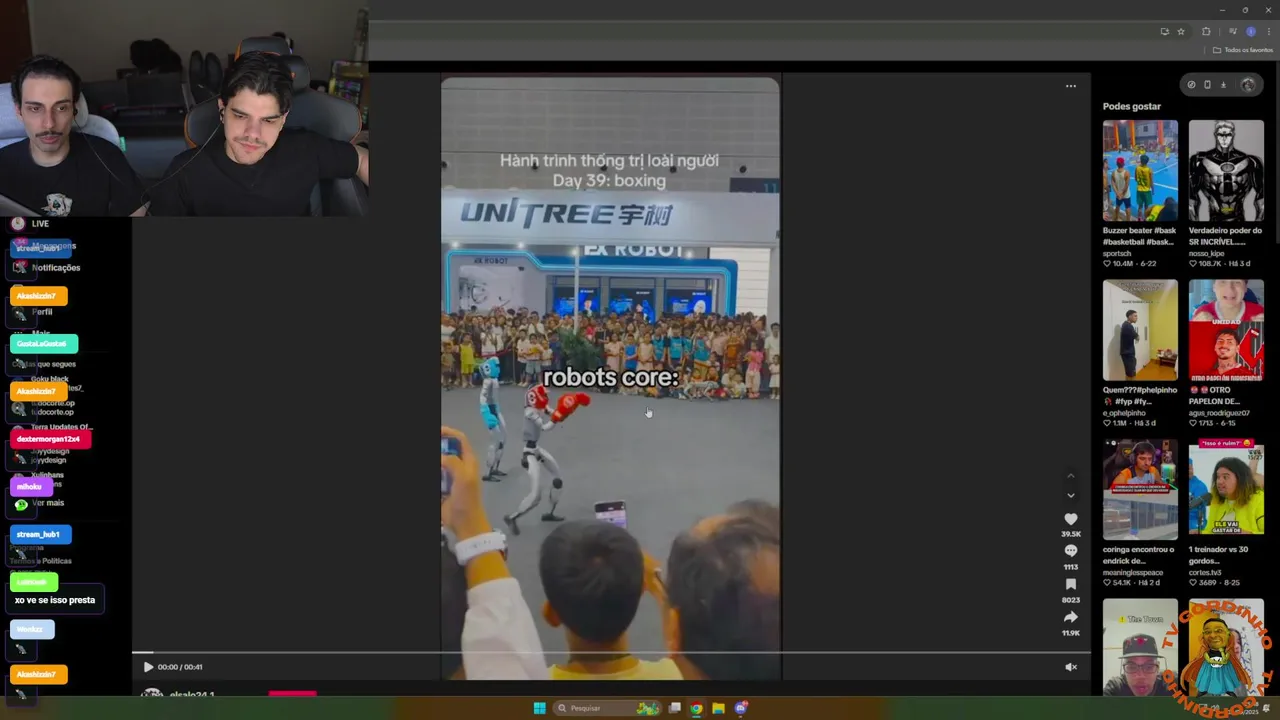Click the 'xo ve se isso presta' message
The image size is (1280, 720).
point(55,600)
